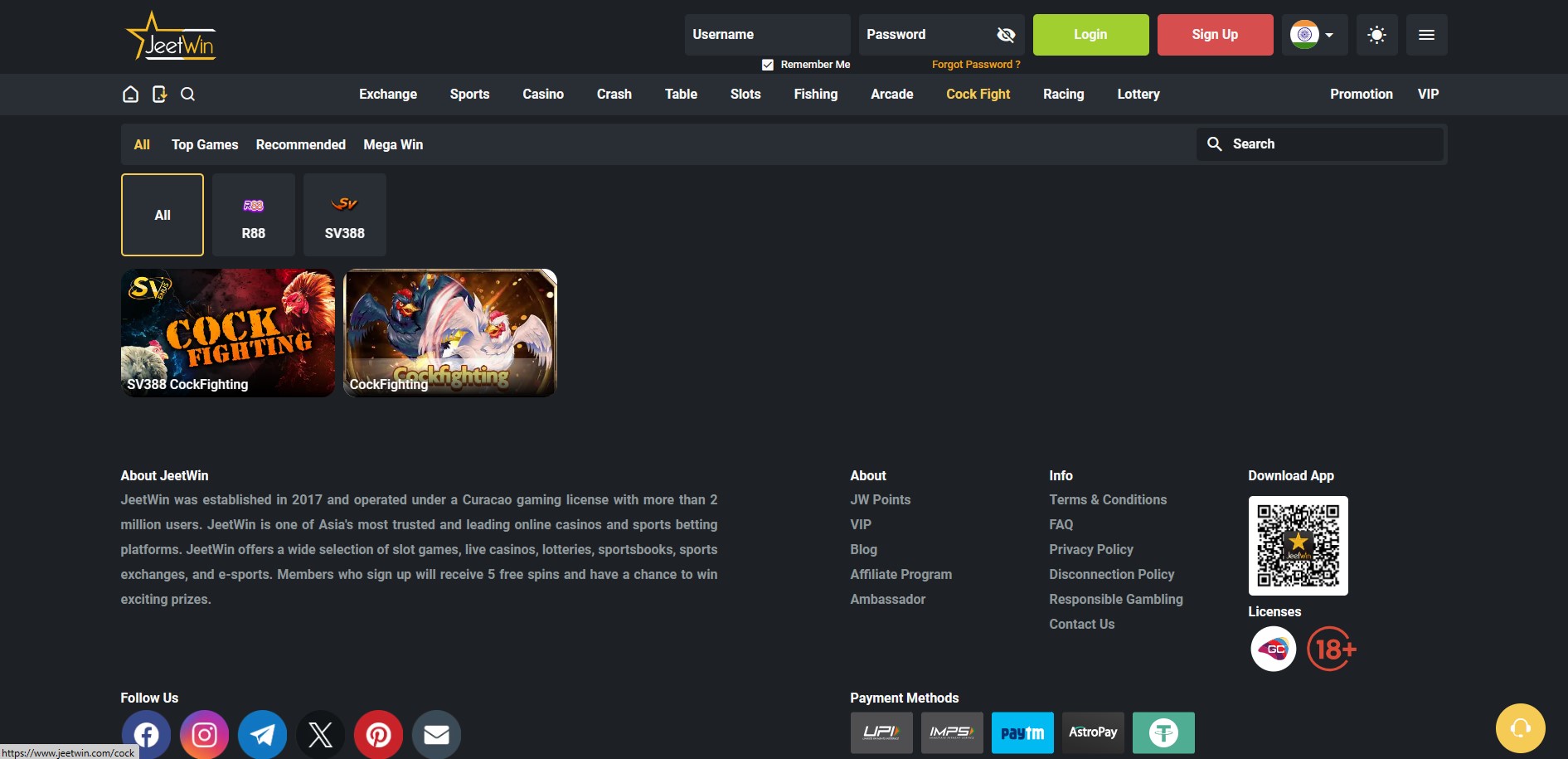Filter by SV388 provider
1568x759 pixels.
[x=345, y=215]
